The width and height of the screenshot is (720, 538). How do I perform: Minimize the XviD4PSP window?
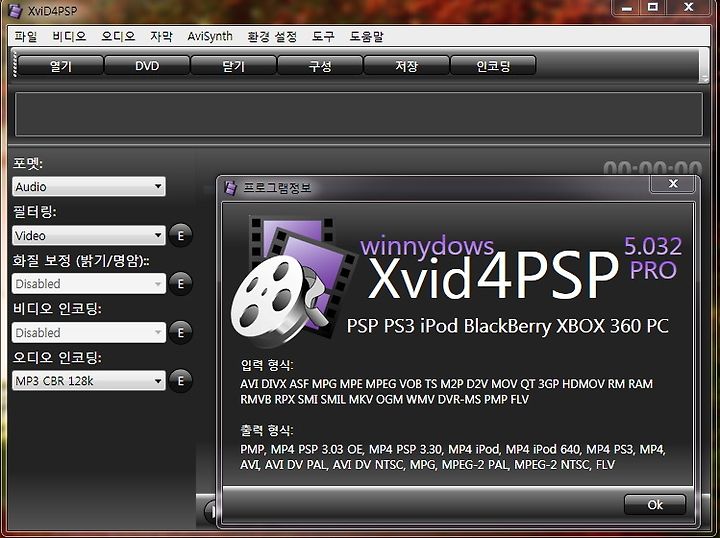coord(627,8)
